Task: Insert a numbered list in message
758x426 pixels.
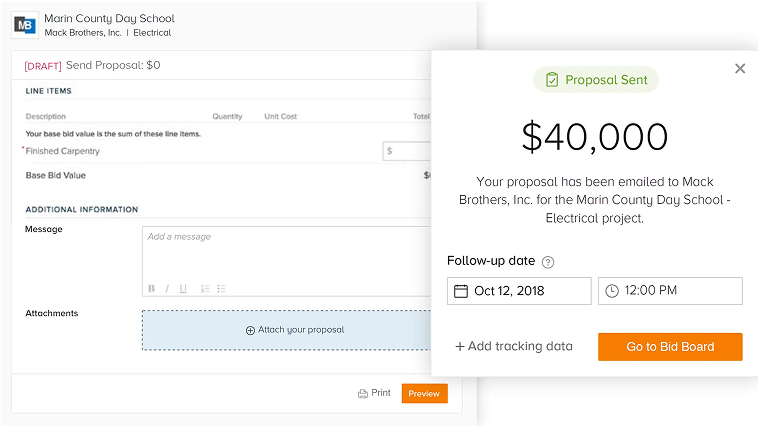Action: click(x=205, y=289)
